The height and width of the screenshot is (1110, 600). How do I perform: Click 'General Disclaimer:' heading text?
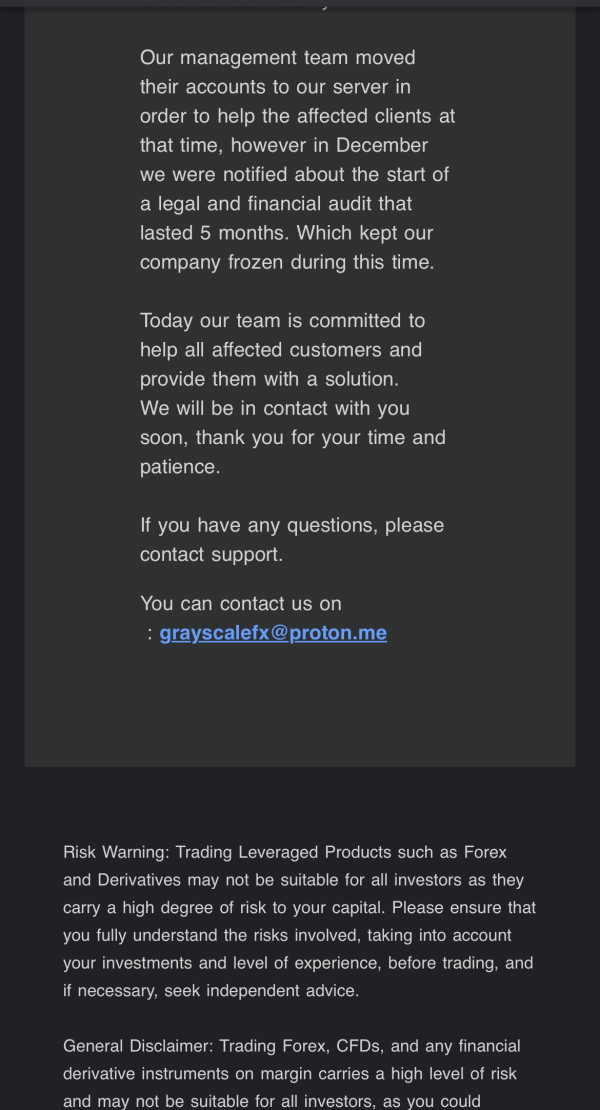[x=139, y=1046]
